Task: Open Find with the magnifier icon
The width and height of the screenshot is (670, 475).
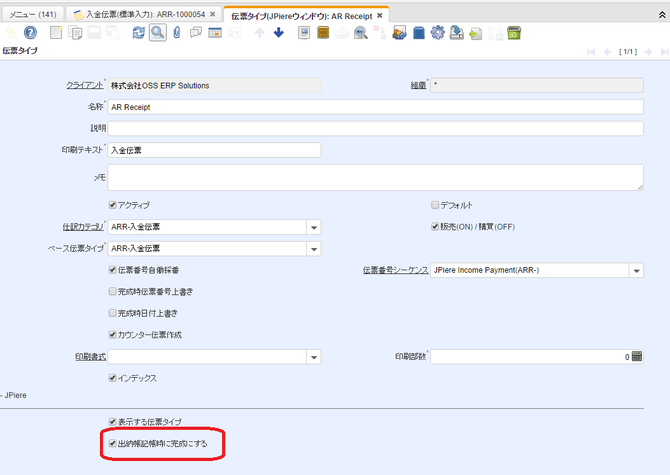Action: [158, 32]
